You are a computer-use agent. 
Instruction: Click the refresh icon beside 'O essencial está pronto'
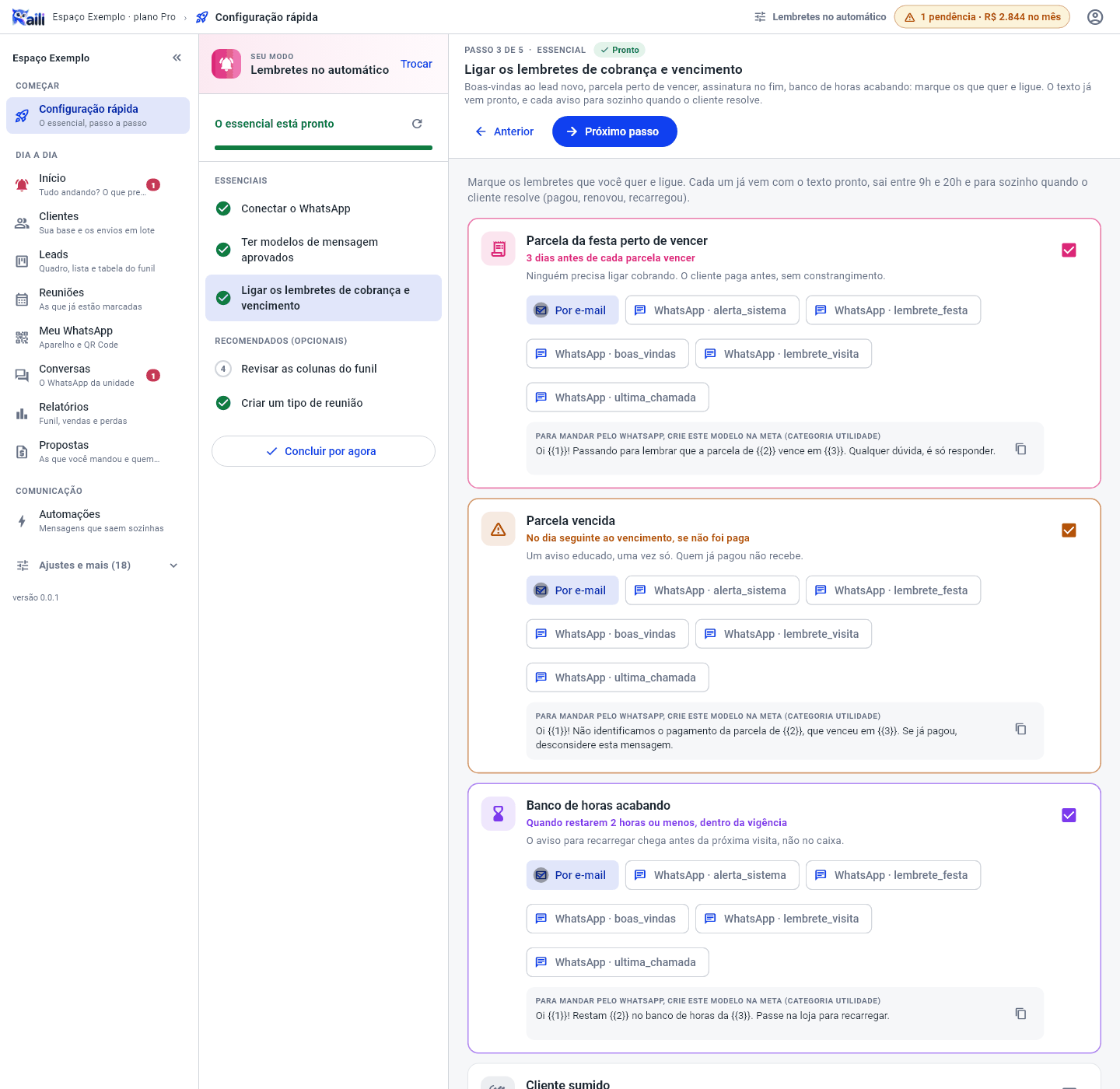click(417, 124)
